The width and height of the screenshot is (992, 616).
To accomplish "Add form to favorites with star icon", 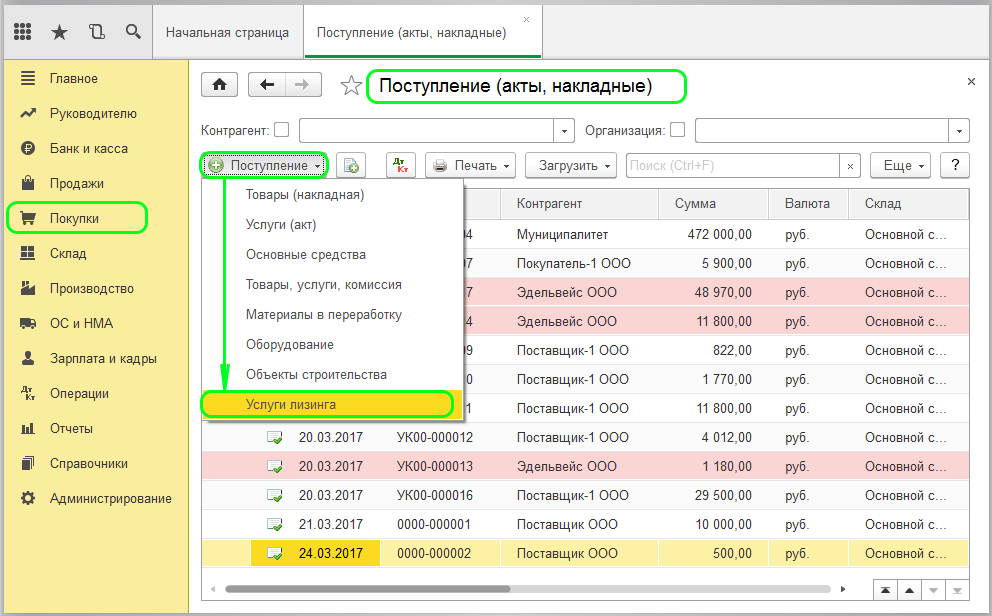I will point(350,87).
